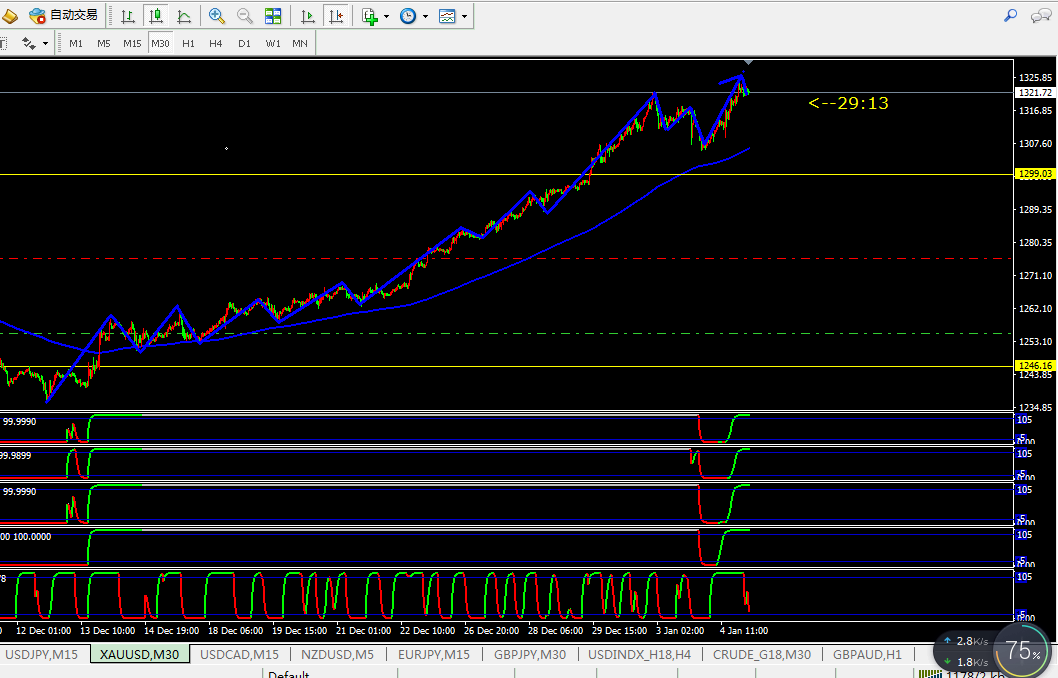
Task: Switch to M15 timeframe
Action: tap(132, 43)
